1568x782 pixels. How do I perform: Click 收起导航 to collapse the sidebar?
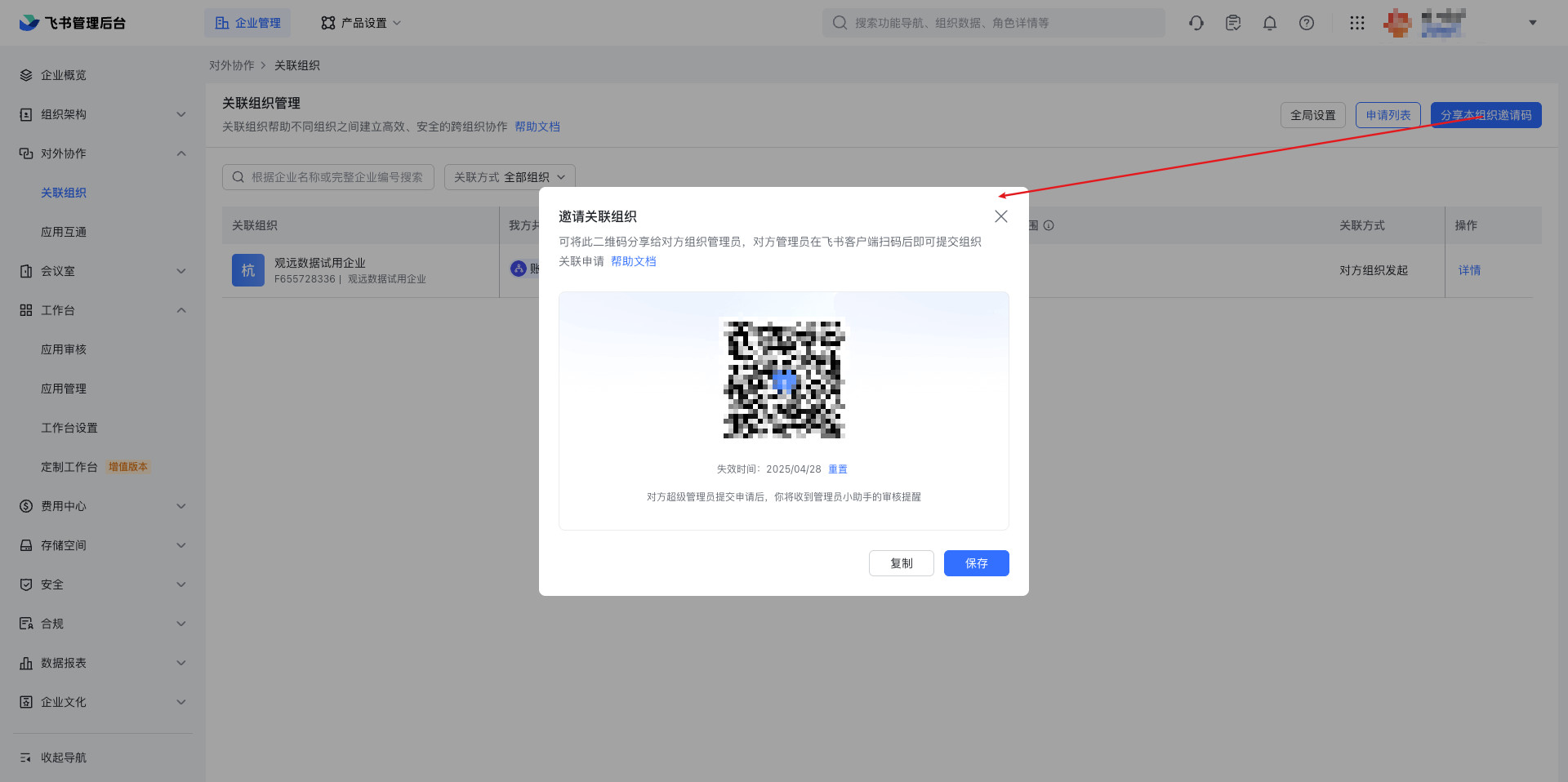(53, 758)
